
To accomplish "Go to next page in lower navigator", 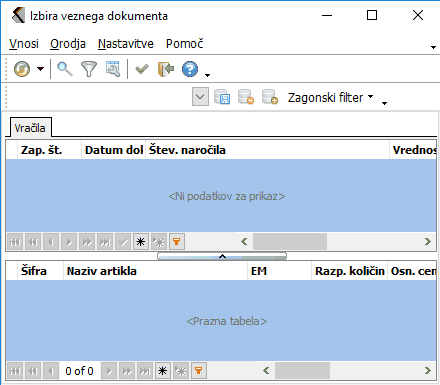I will [127, 371].
